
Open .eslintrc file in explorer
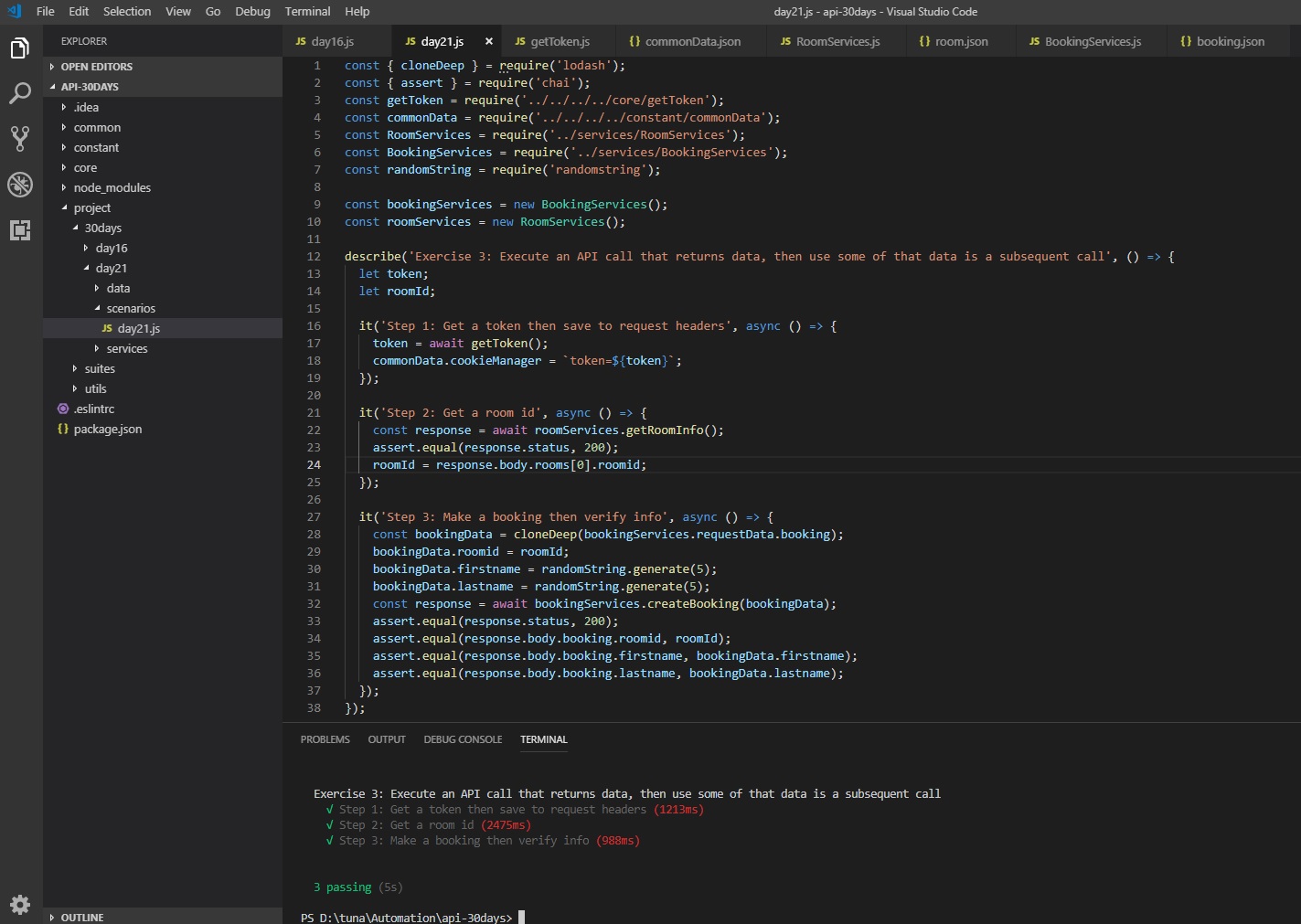click(x=163, y=409)
